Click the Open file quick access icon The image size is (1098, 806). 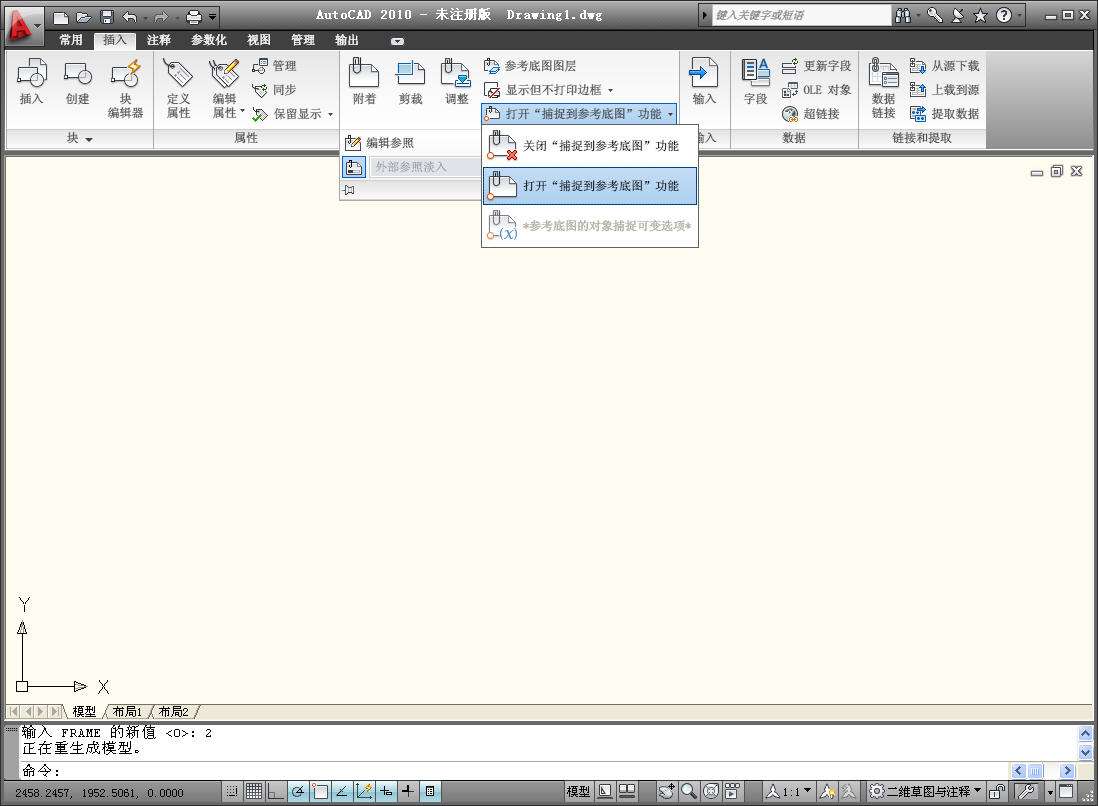[x=84, y=16]
